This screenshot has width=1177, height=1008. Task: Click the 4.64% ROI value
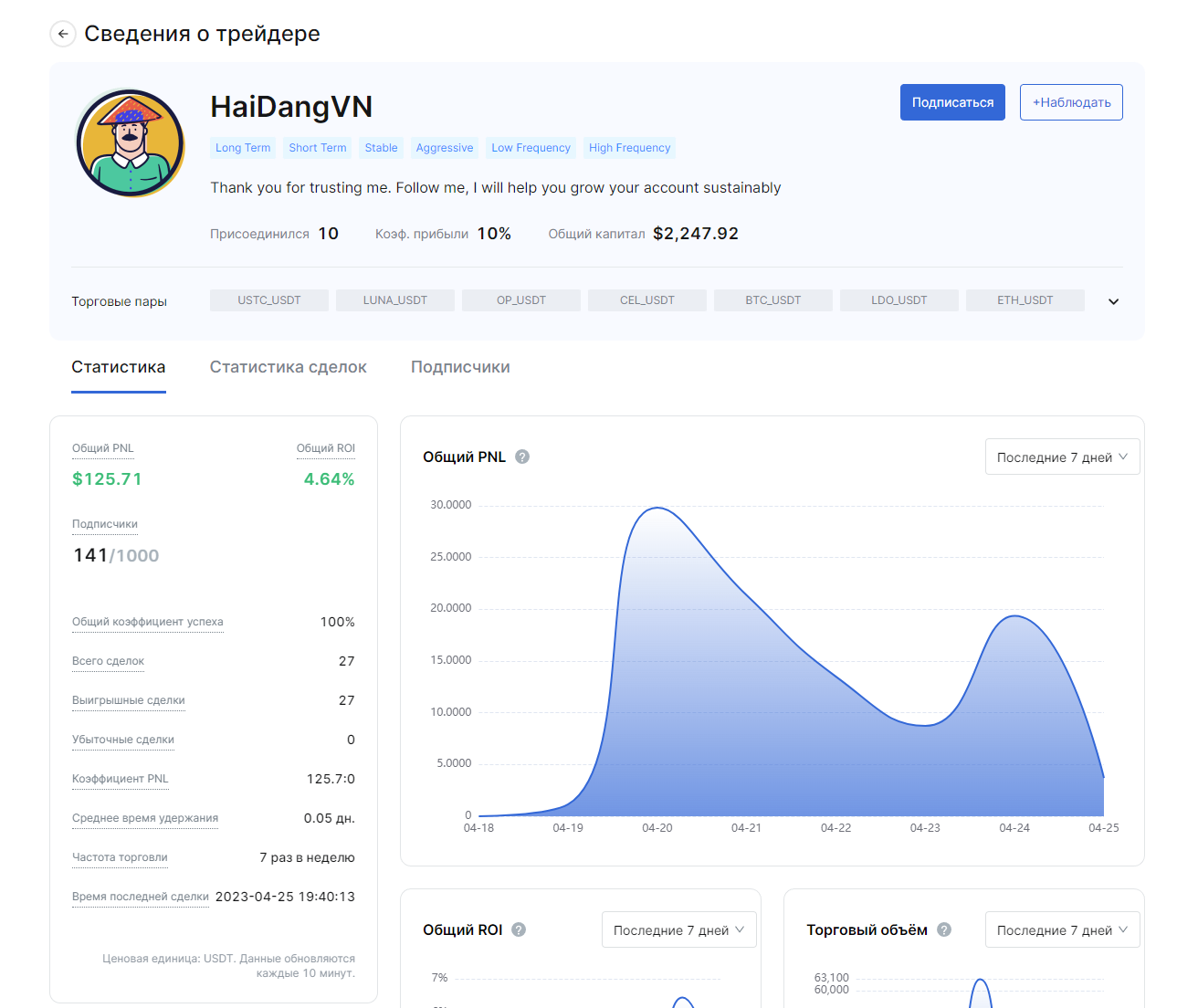pos(329,479)
